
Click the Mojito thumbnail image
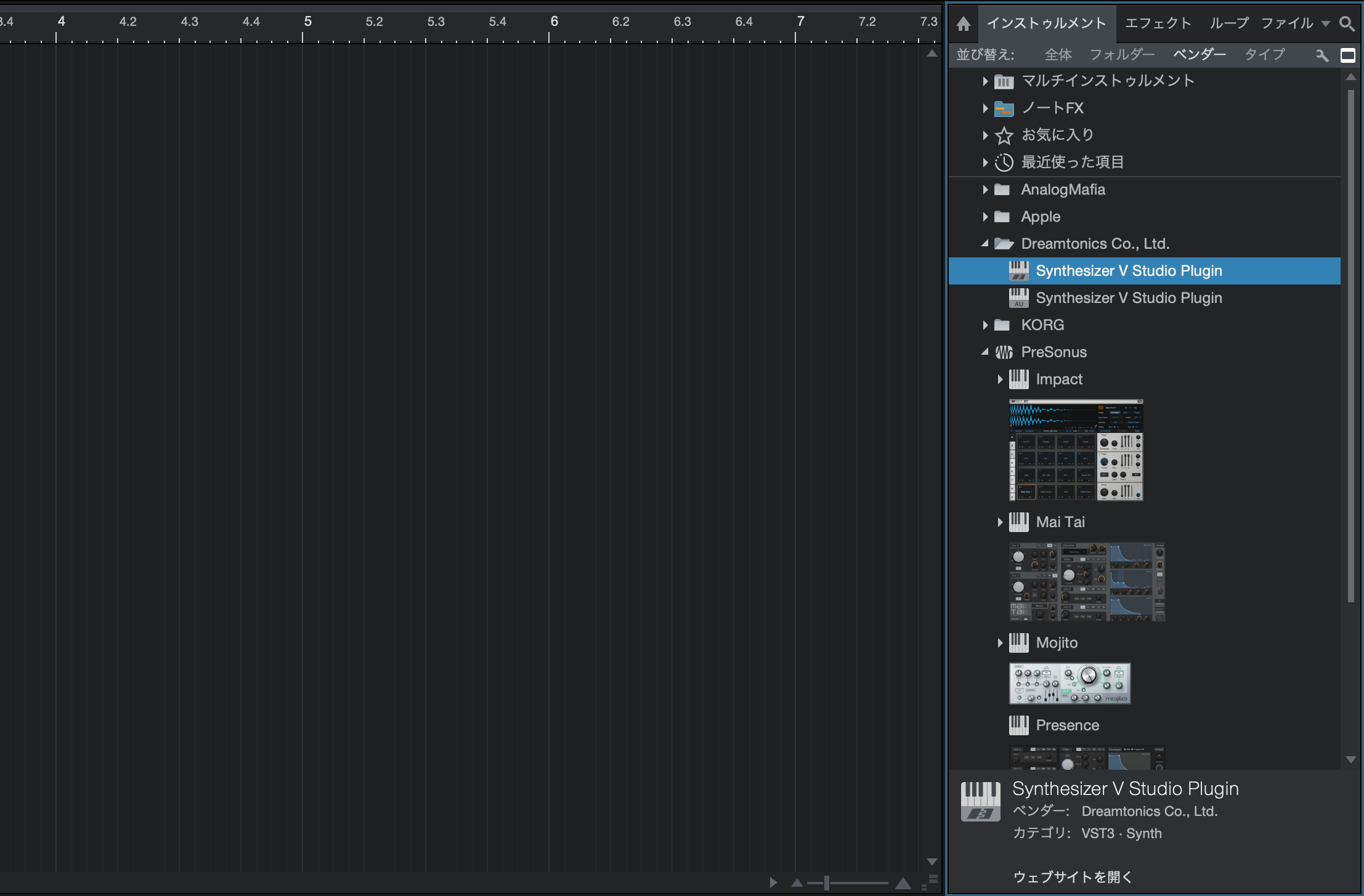tap(1070, 684)
